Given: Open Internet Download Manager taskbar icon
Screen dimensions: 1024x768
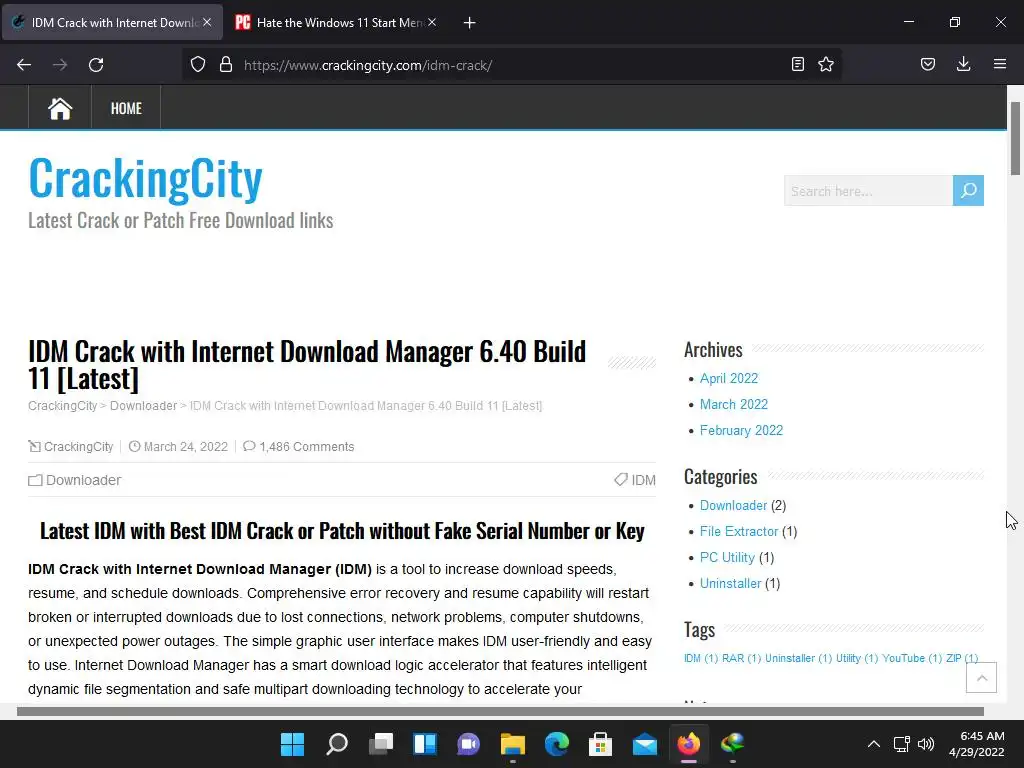Looking at the screenshot, I should (x=733, y=744).
